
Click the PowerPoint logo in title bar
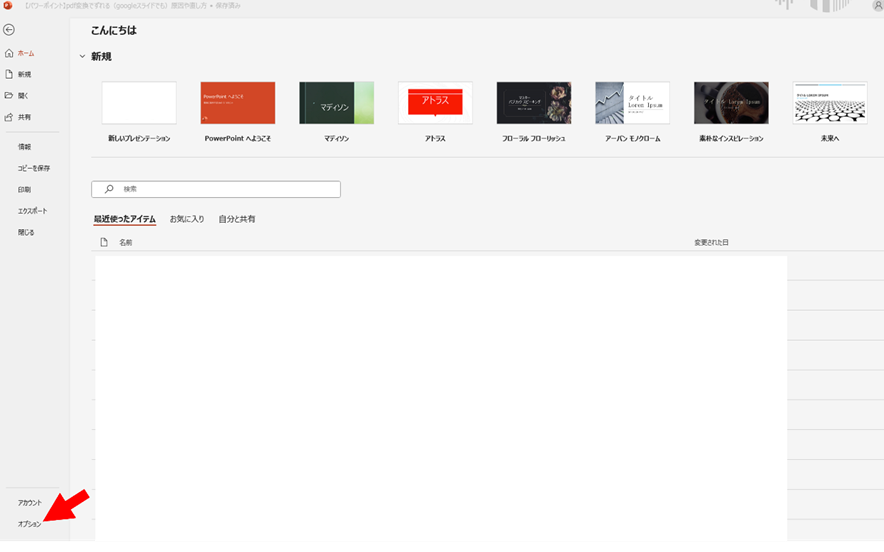click(7, 6)
